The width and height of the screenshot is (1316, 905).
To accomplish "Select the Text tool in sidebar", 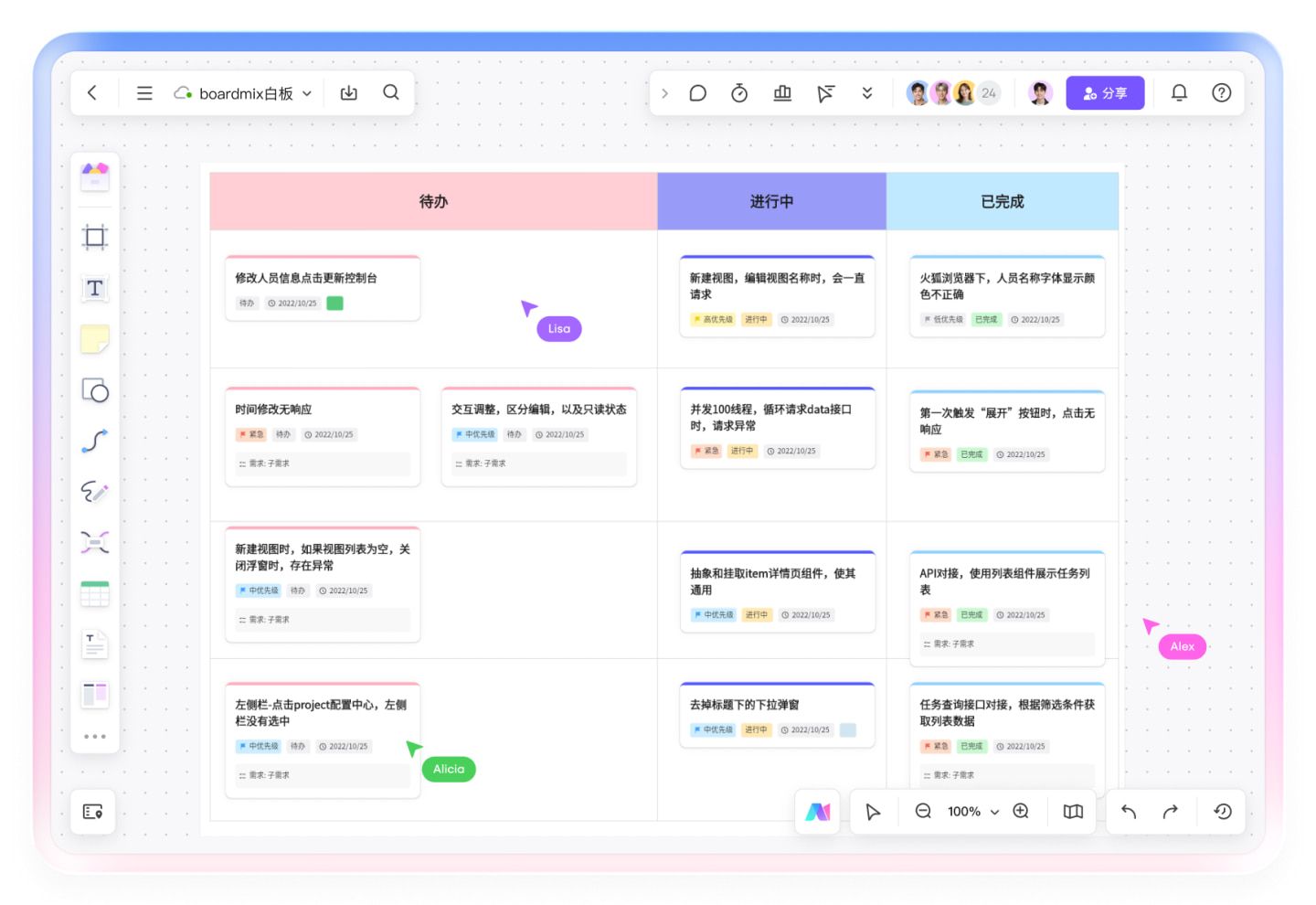I will [95, 289].
